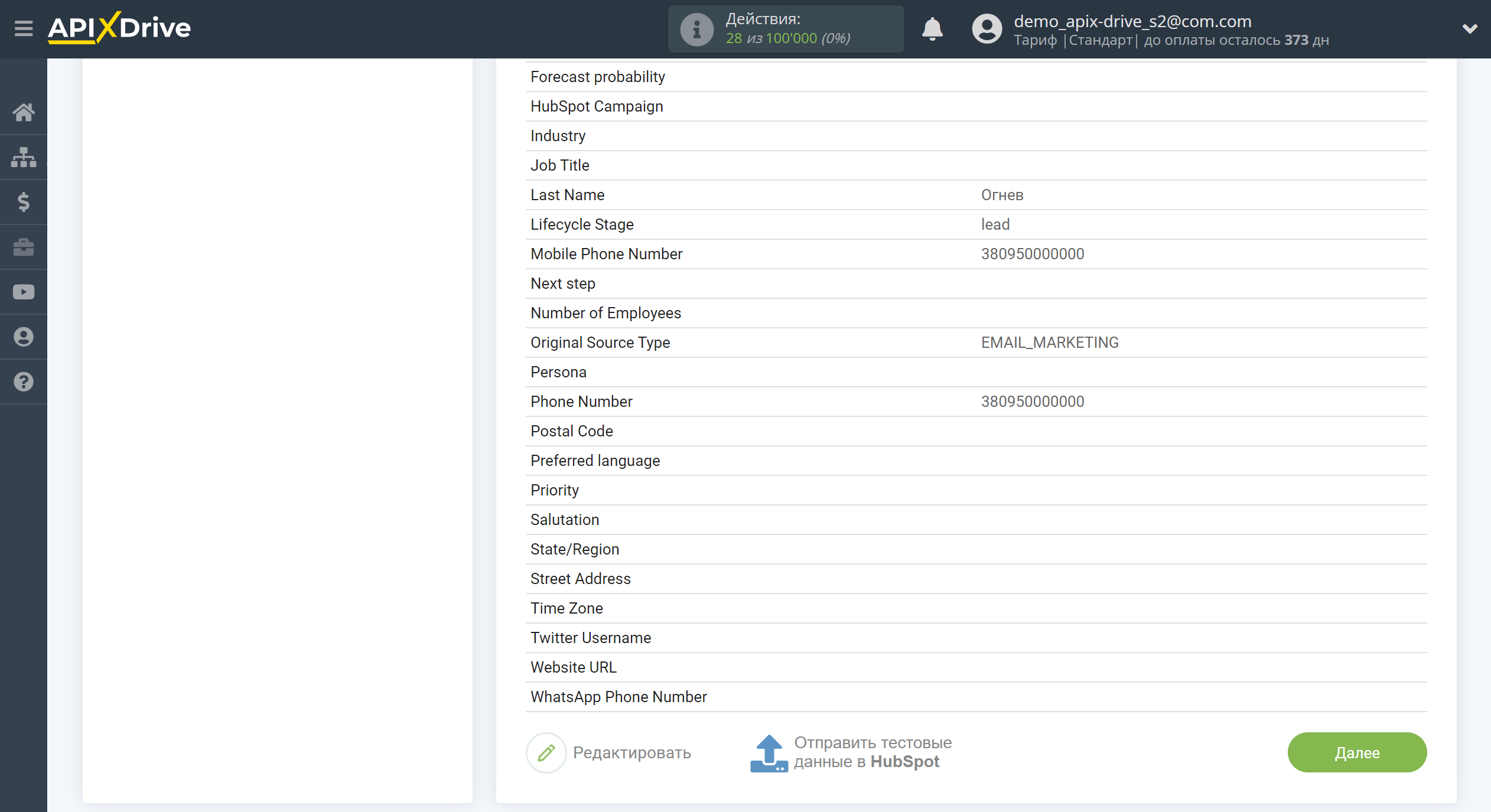Click the Lifecycle Stage label
The width and height of the screenshot is (1491, 812).
pyautogui.click(x=582, y=224)
